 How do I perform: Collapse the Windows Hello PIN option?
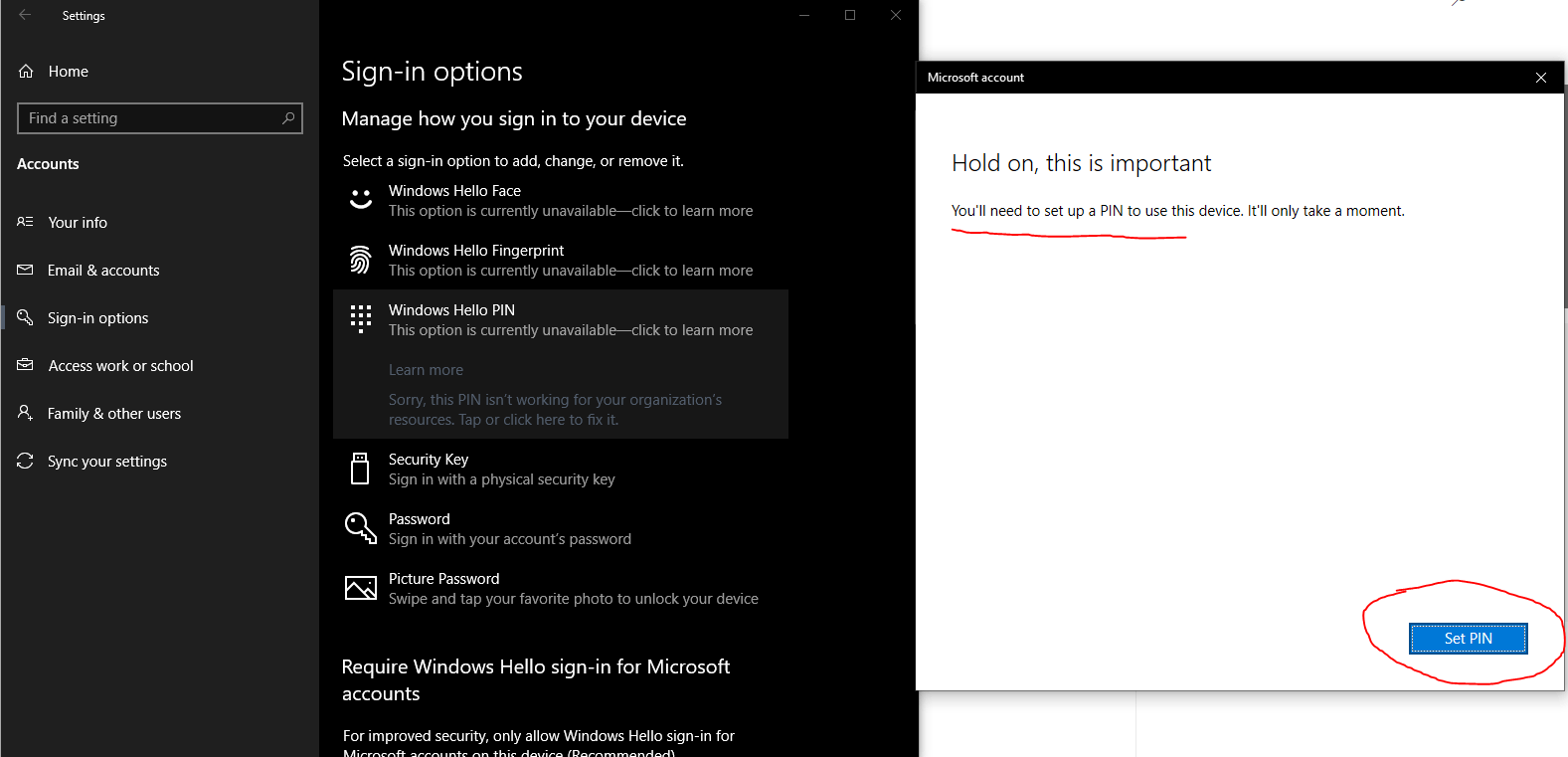(561, 319)
